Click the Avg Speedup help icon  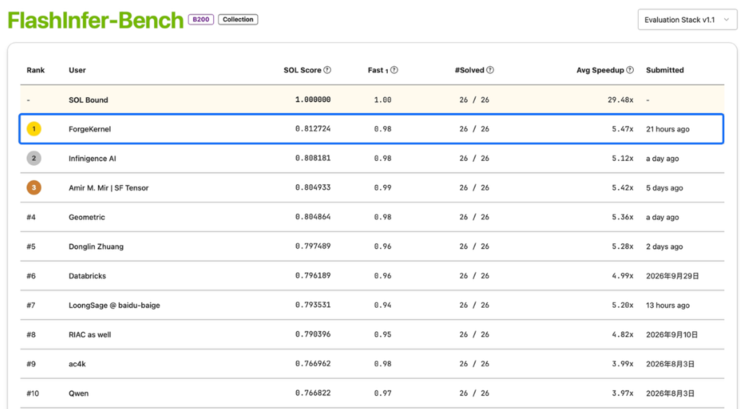(630, 70)
